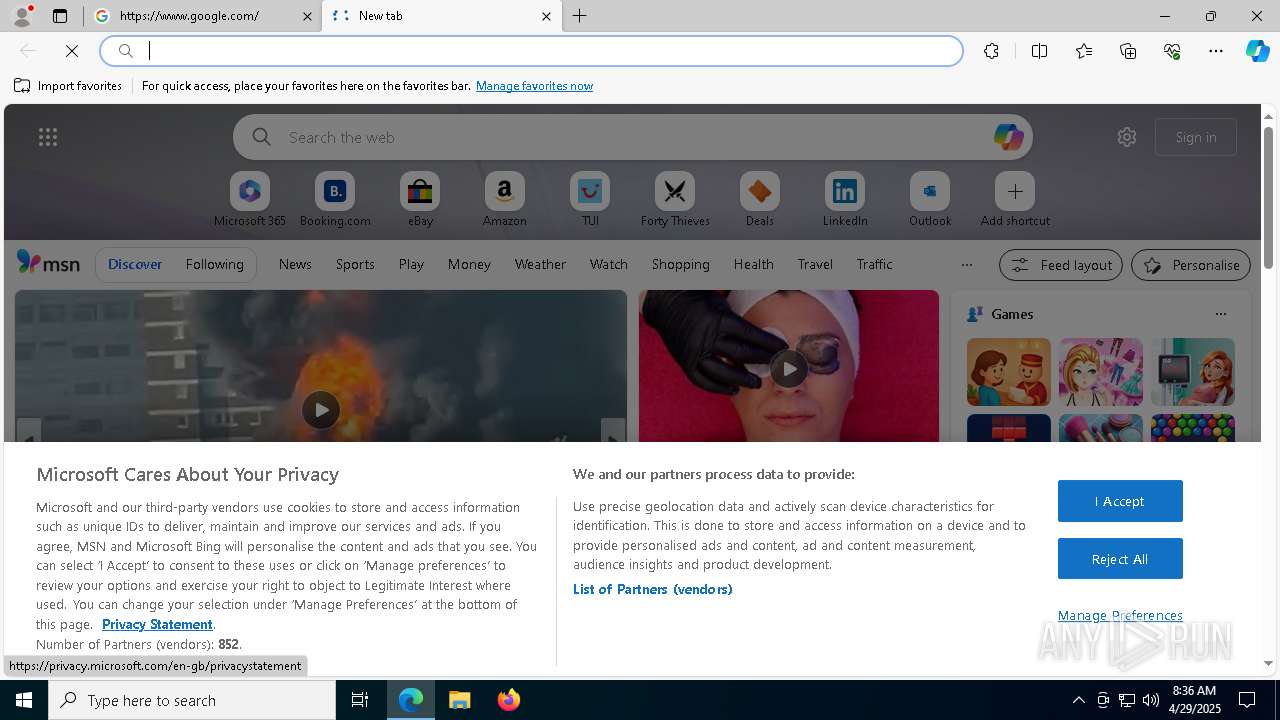Open the TUI shortcut tile
1280x720 pixels.
pos(590,200)
